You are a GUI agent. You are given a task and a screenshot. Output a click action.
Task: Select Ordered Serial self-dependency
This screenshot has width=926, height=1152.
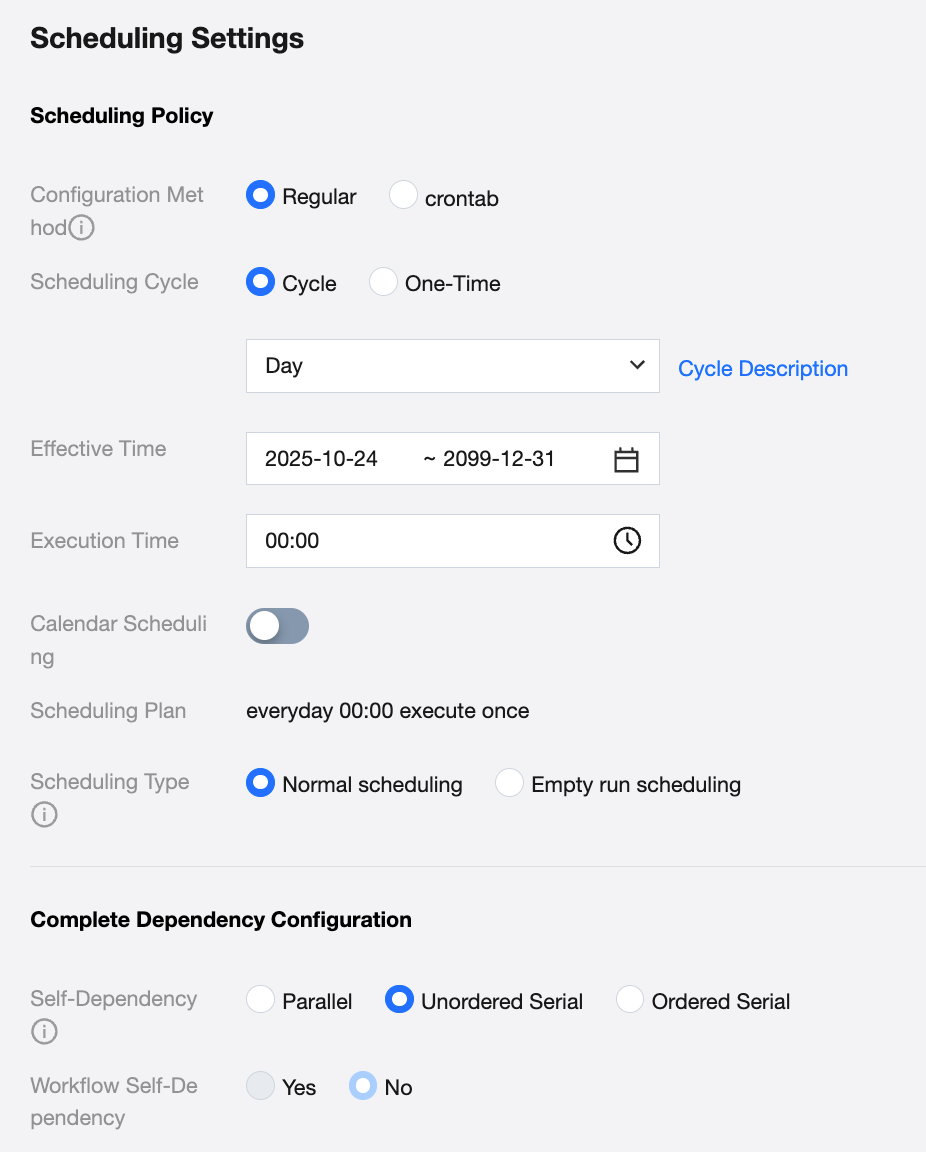(630, 1000)
